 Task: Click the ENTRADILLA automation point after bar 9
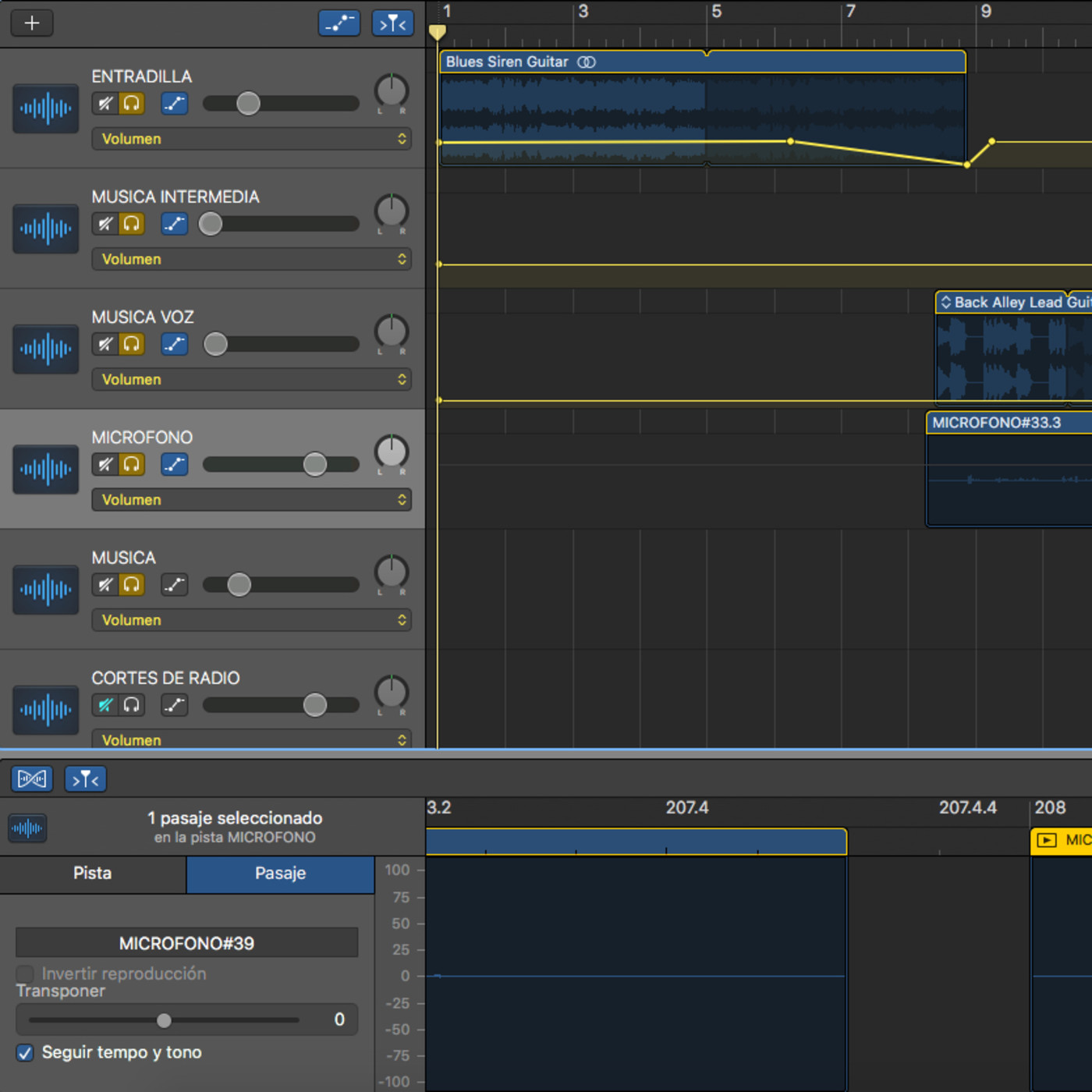click(991, 141)
